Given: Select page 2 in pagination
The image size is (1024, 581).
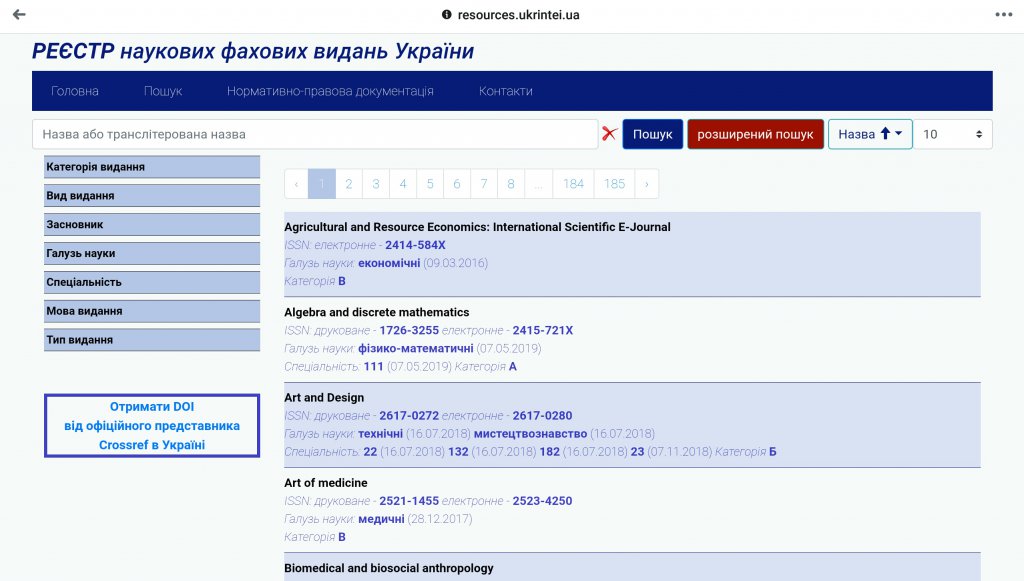Looking at the screenshot, I should [x=348, y=184].
